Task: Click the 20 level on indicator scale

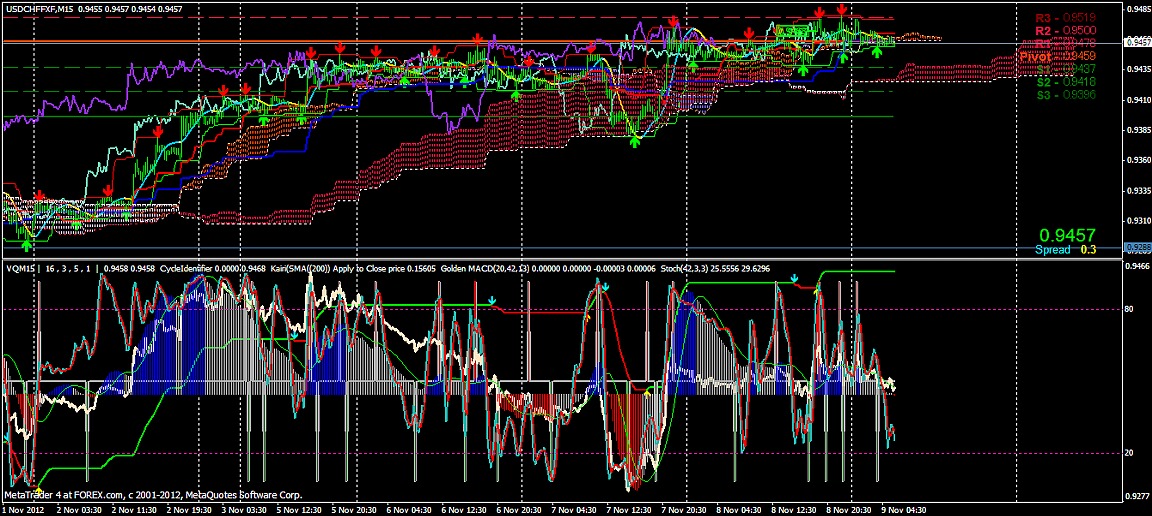Action: 1130,453
